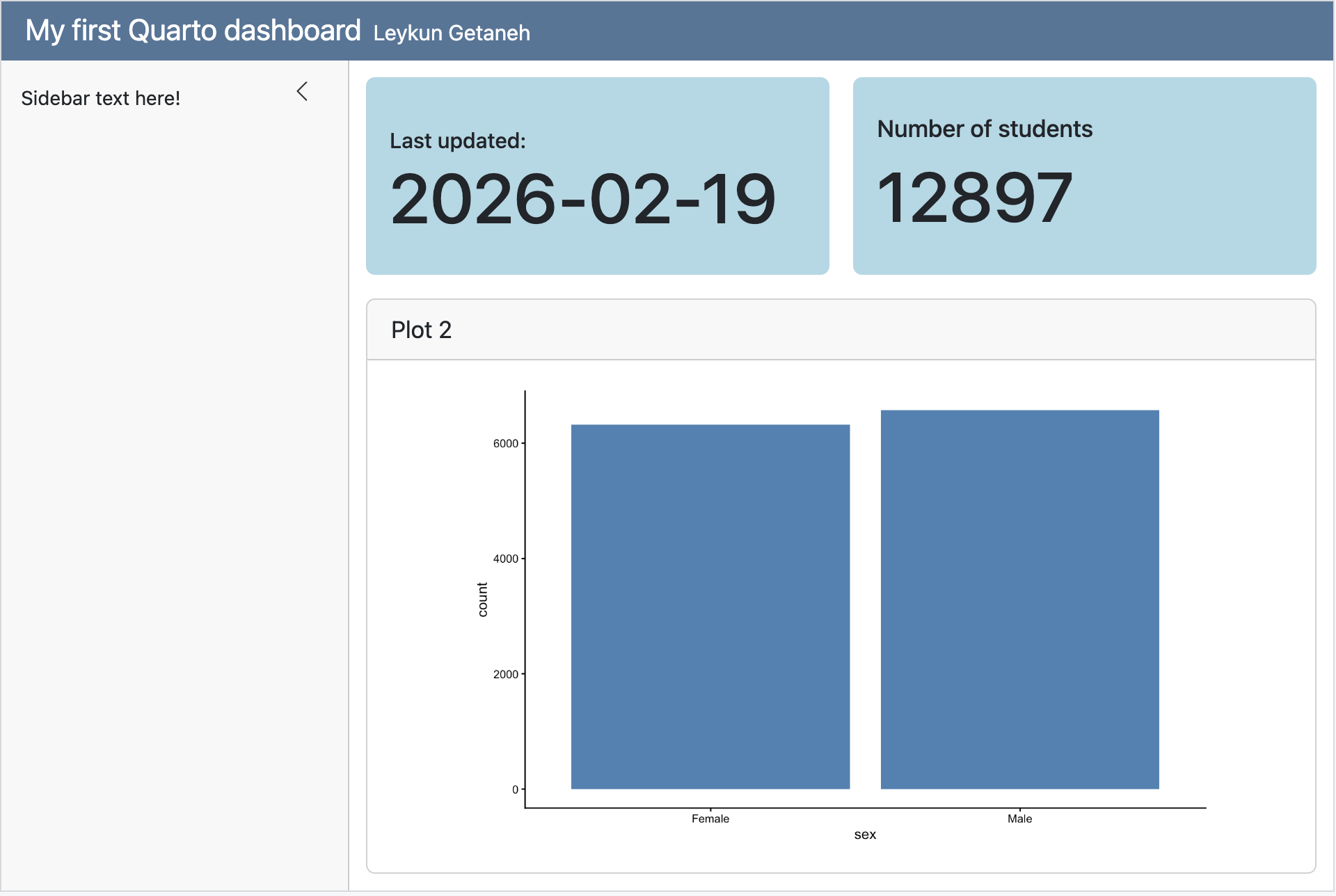Click the 0 y-axis tick label

click(x=515, y=790)
